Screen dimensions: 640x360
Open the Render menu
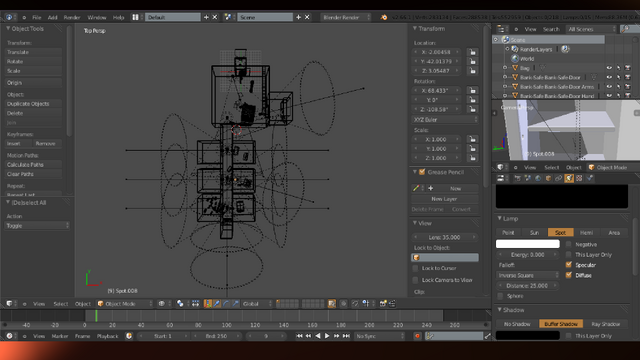click(x=72, y=17)
